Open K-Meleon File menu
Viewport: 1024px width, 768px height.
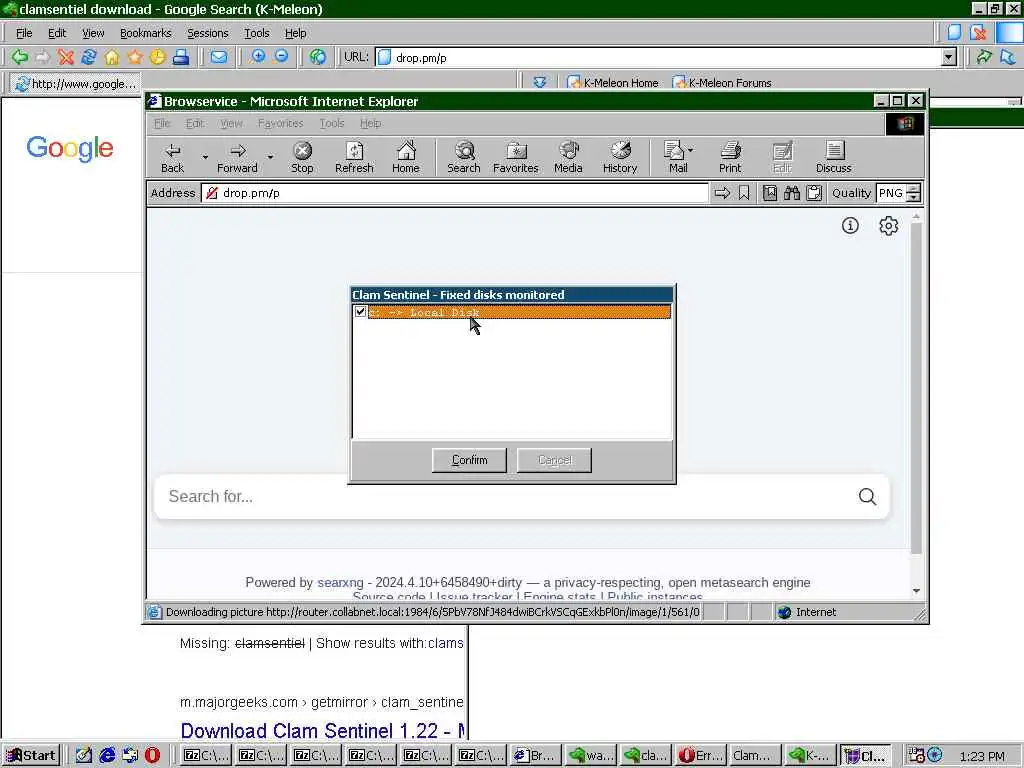pyautogui.click(x=24, y=33)
